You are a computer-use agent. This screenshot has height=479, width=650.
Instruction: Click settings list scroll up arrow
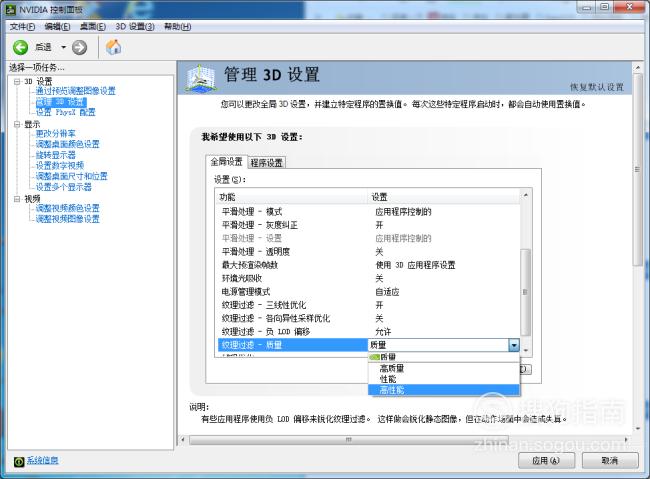(x=526, y=195)
